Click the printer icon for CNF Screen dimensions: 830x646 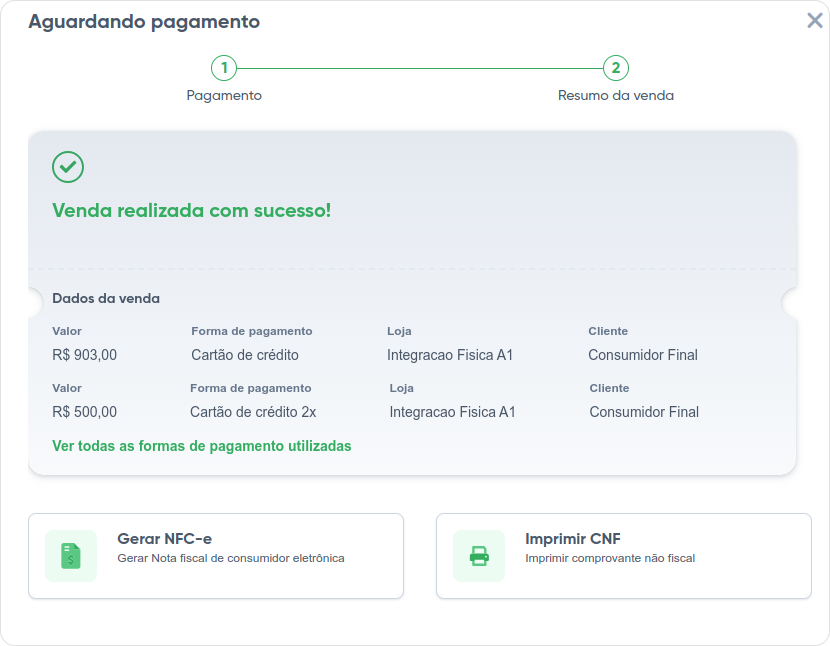479,556
